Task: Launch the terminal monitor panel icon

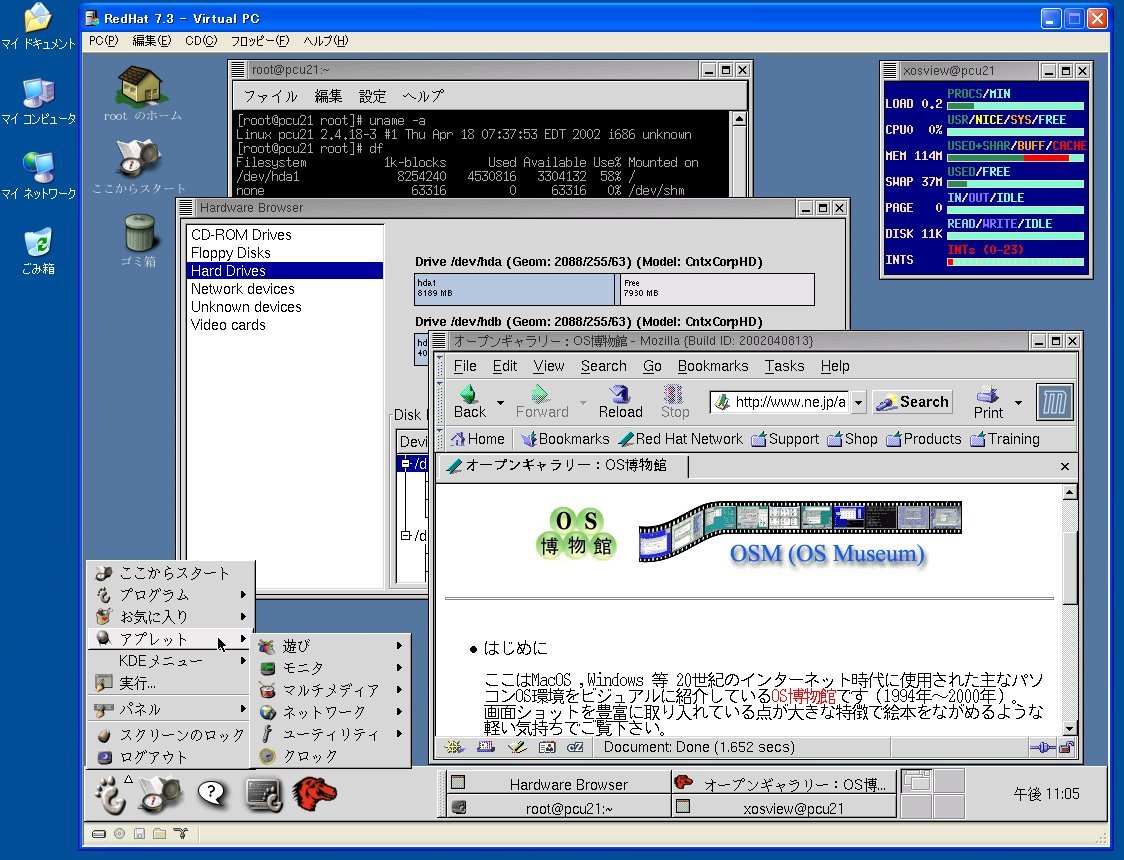Action: pyautogui.click(x=264, y=794)
